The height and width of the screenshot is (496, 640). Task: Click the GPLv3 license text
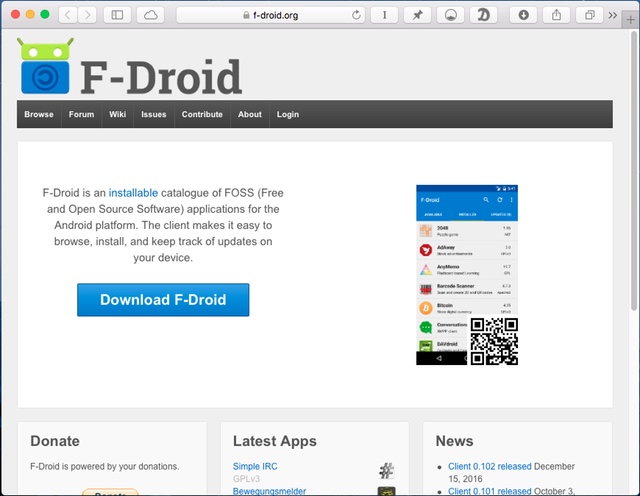(246, 478)
